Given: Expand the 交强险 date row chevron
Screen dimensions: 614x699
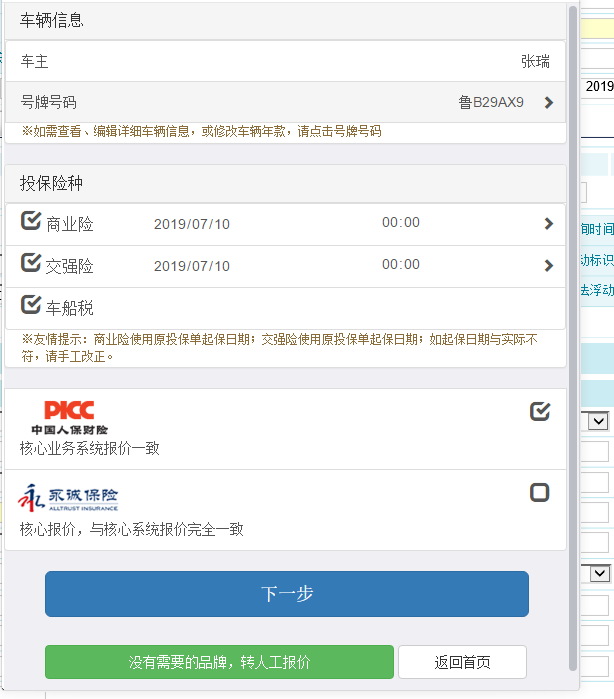Looking at the screenshot, I should pyautogui.click(x=549, y=266).
